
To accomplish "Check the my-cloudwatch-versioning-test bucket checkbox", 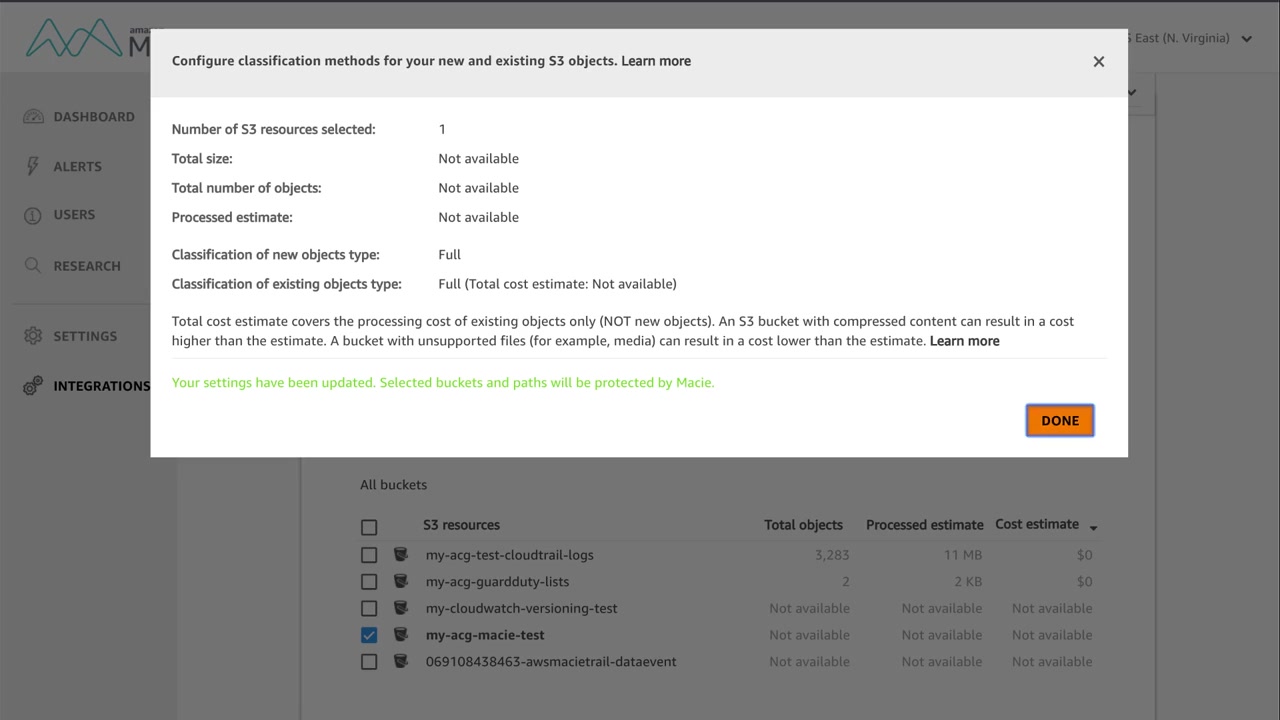I will pos(369,608).
